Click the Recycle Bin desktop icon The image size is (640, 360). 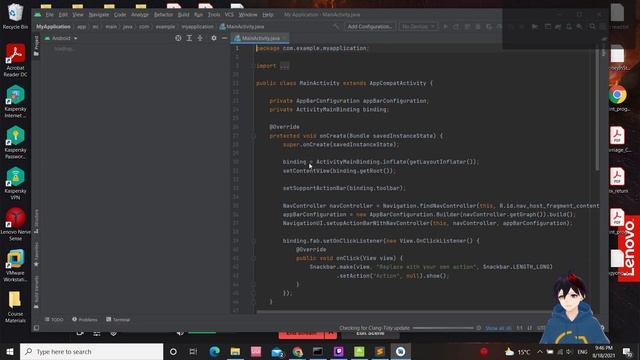tap(16, 17)
